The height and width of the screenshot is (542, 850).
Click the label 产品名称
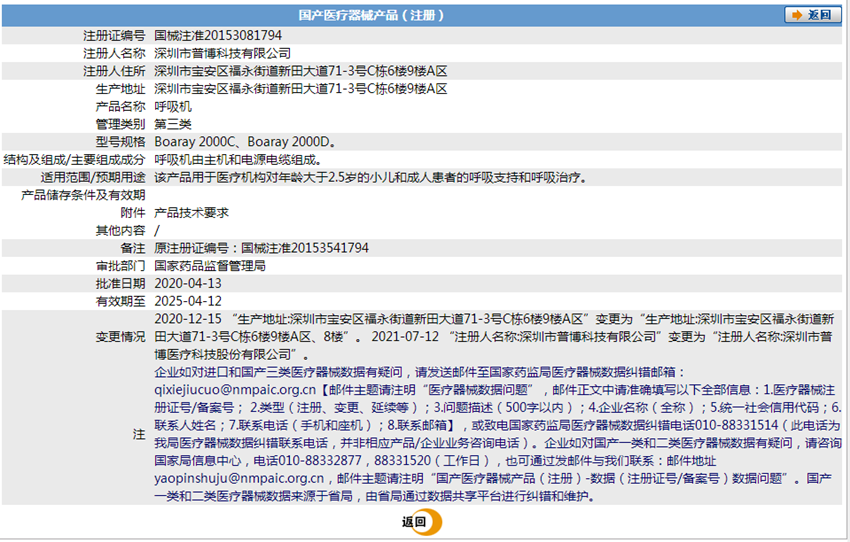click(x=121, y=107)
